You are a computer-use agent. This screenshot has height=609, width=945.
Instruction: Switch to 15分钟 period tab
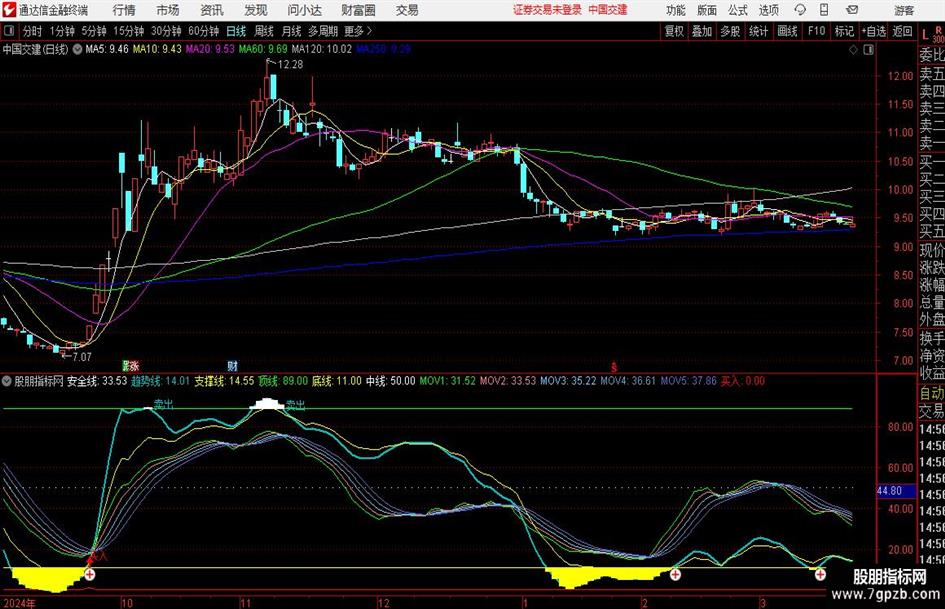click(128, 31)
